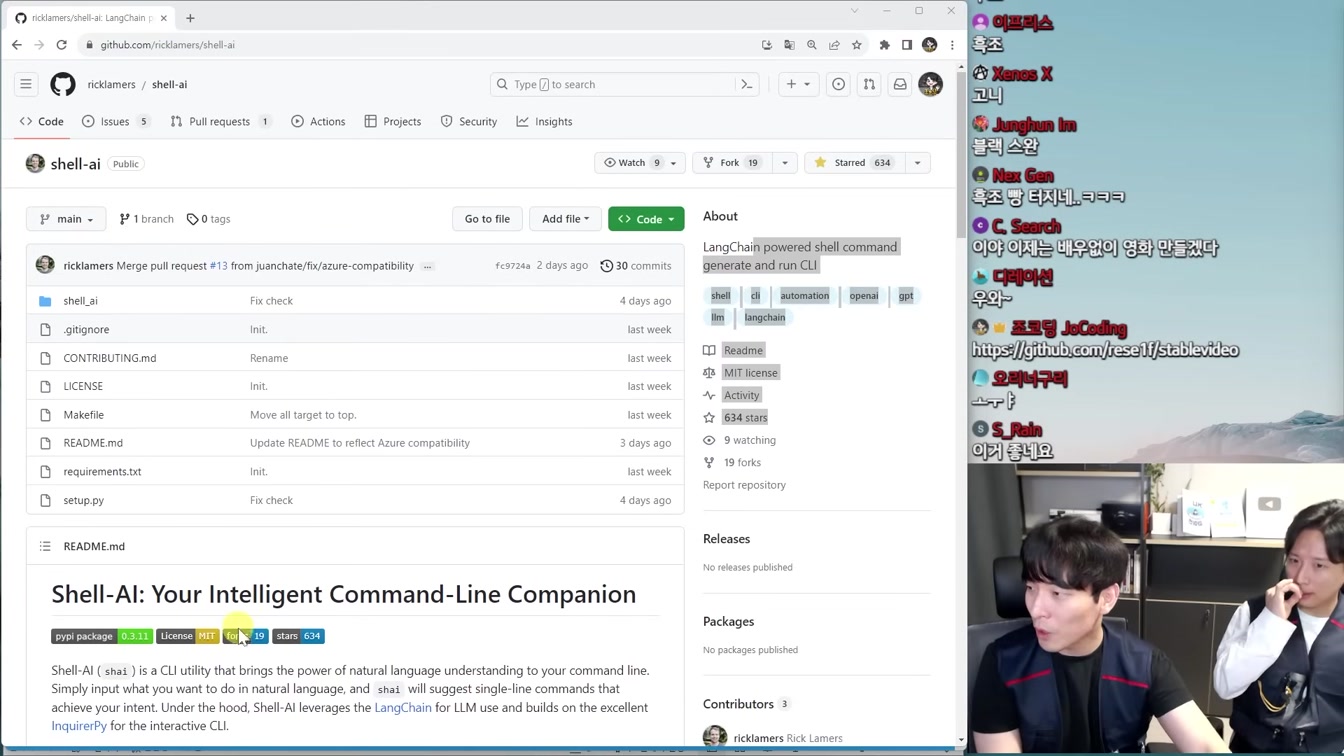Open the translate page icon in address bar
1344x756 pixels.
coord(789,45)
